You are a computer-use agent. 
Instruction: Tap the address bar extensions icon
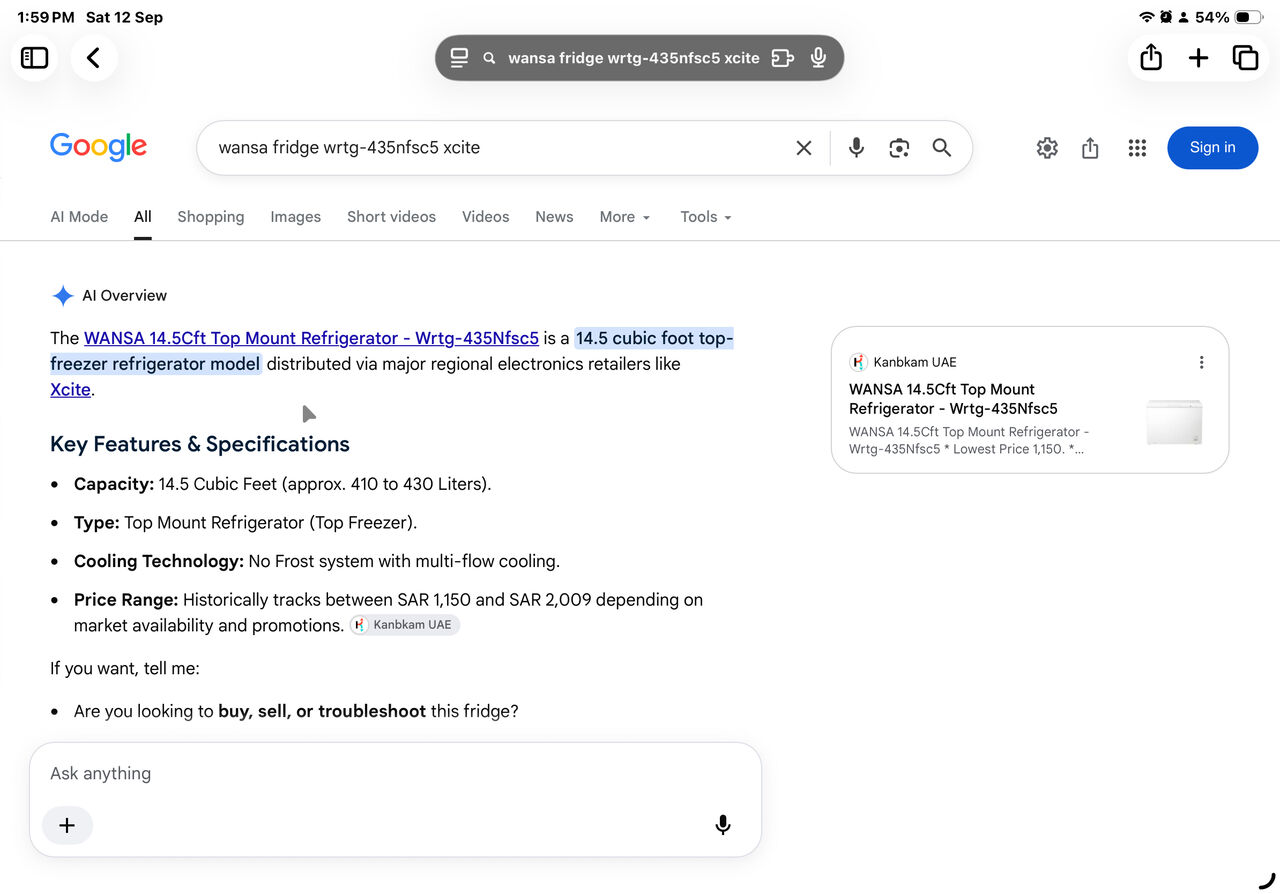point(783,58)
